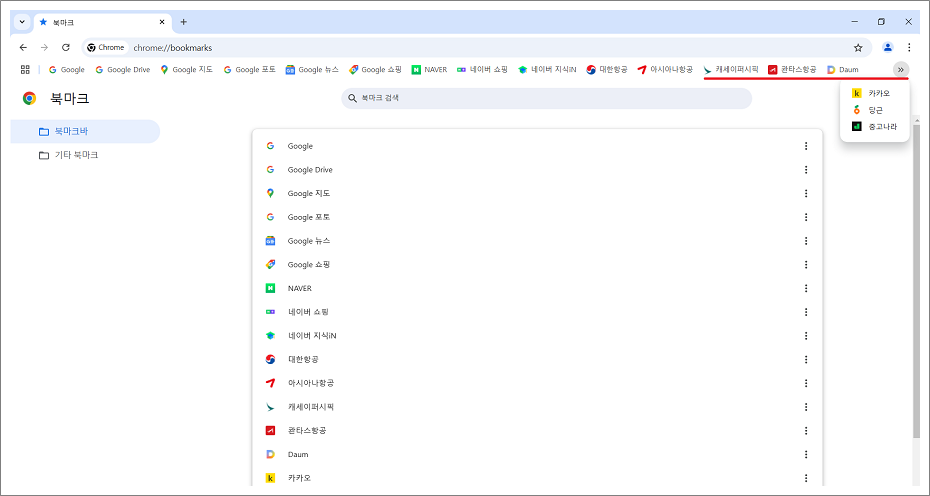The image size is (930, 496).
Task: Open Daum from the bookmarks bar
Action: 843,69
